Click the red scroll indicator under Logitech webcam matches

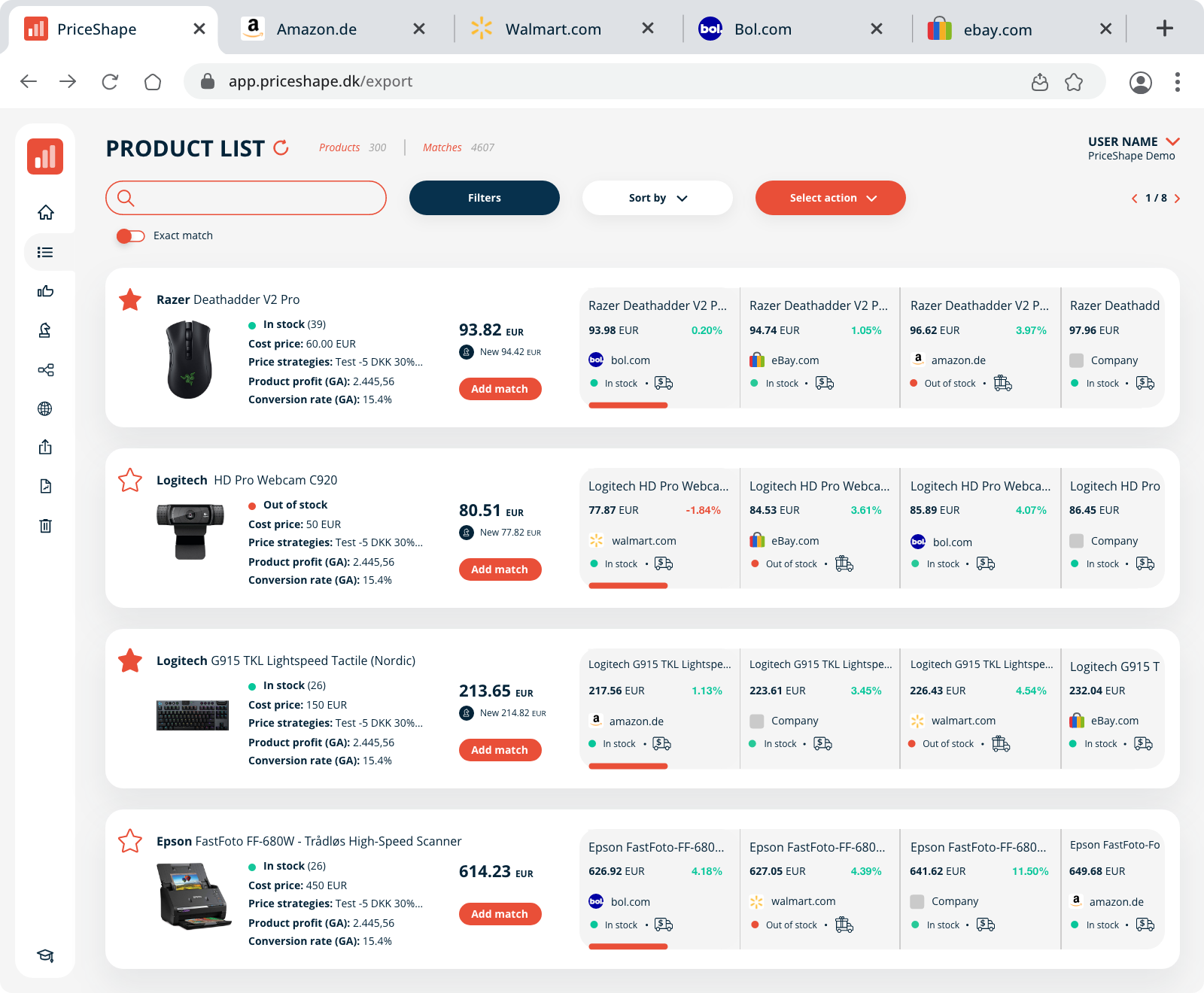coord(628,586)
